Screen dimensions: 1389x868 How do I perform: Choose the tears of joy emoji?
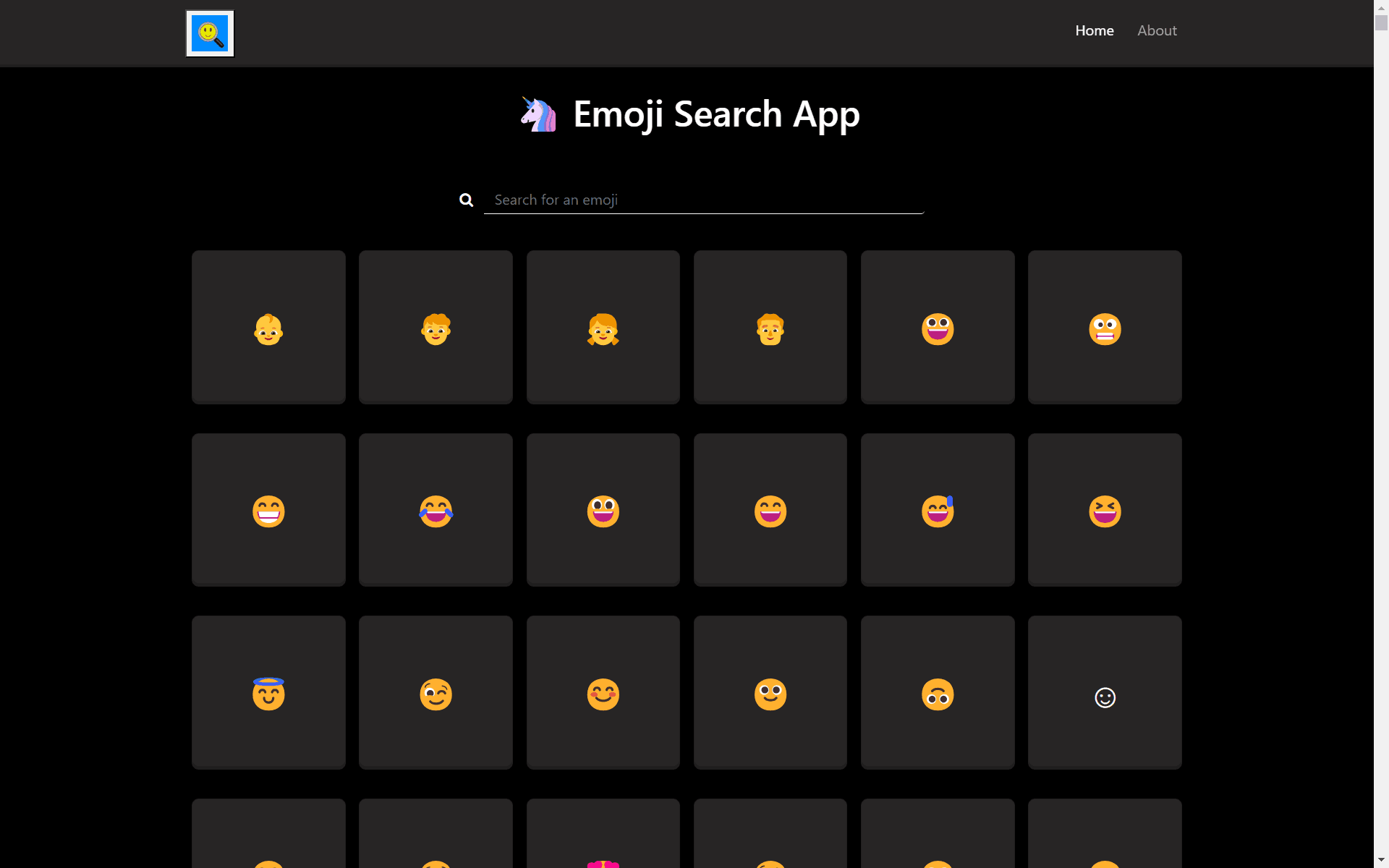(436, 510)
